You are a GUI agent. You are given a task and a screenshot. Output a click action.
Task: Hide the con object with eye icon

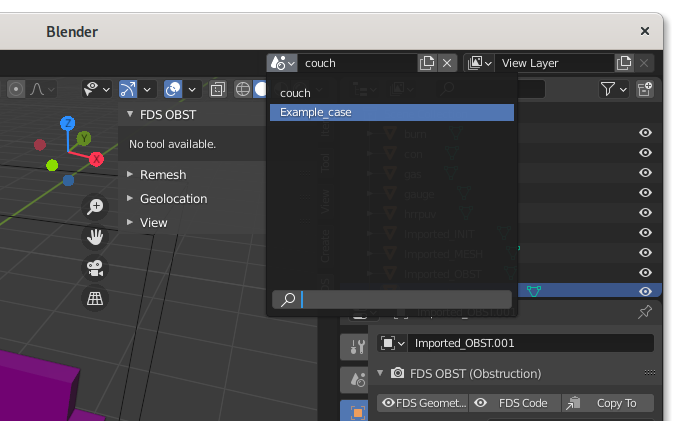pyautogui.click(x=645, y=153)
